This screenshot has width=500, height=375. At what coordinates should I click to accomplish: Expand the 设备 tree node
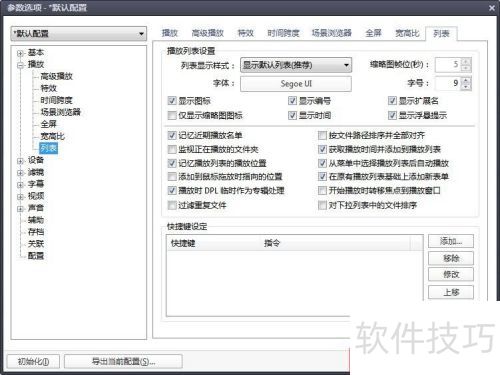pyautogui.click(x=20, y=161)
